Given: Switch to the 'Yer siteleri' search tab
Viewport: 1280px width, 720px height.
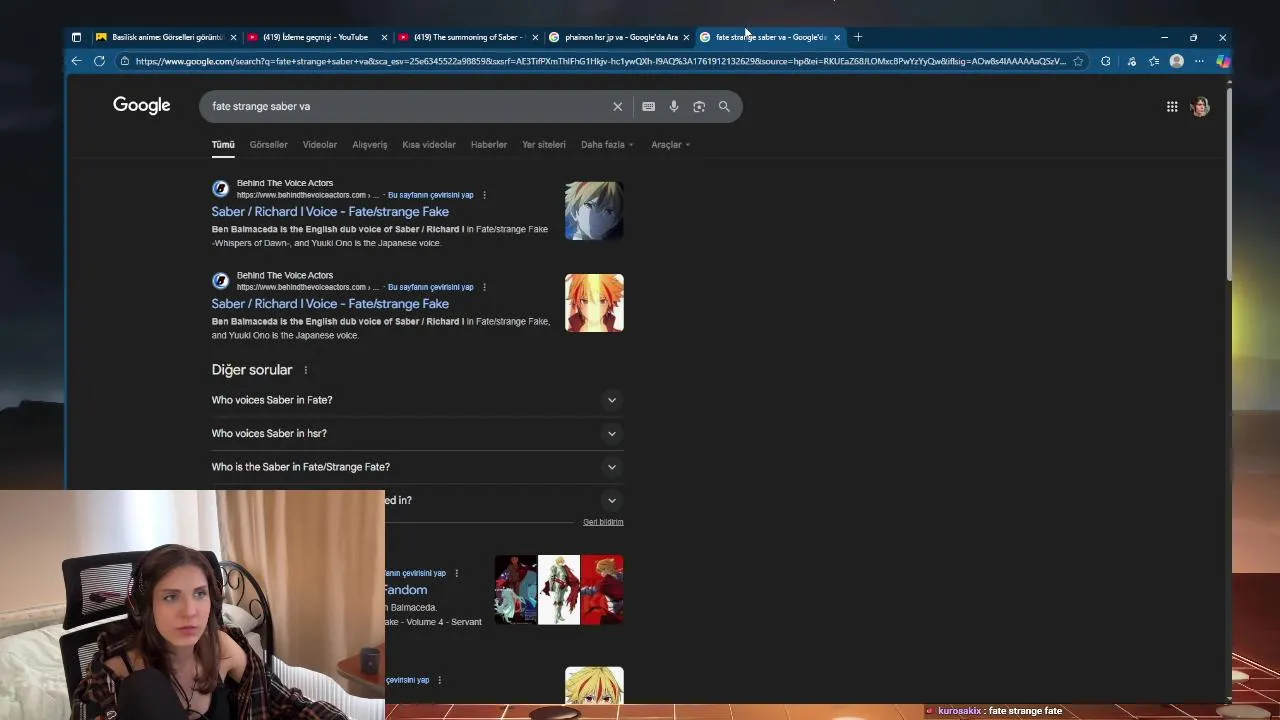Looking at the screenshot, I should point(544,144).
